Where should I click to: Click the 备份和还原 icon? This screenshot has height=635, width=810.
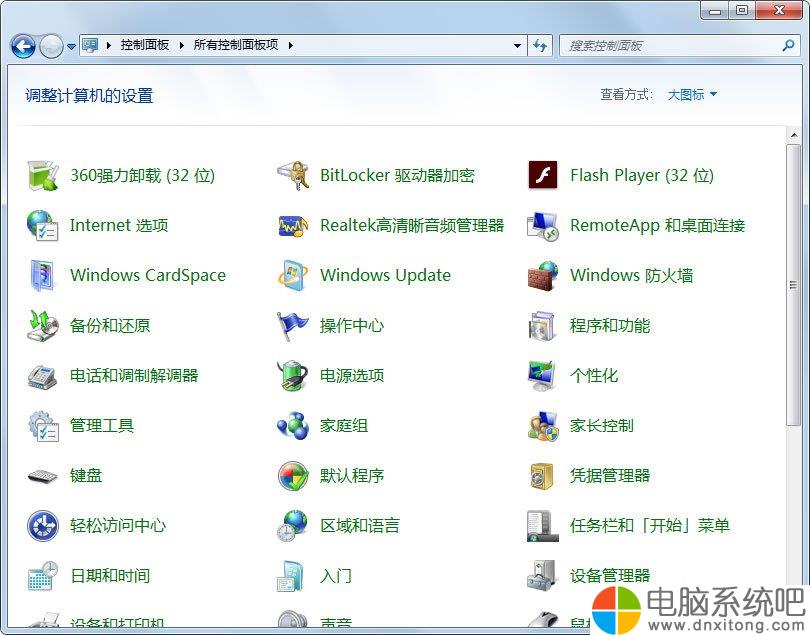tap(43, 326)
